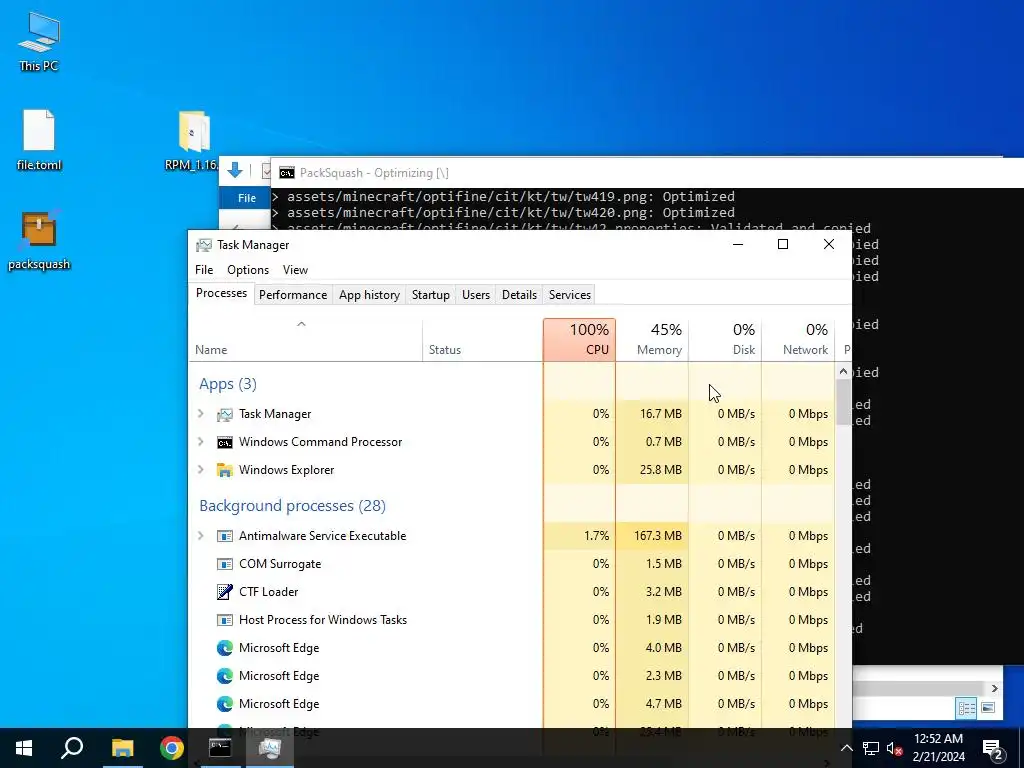The width and height of the screenshot is (1024, 768).
Task: Open the Options menu in Task Manager
Action: click(x=248, y=270)
